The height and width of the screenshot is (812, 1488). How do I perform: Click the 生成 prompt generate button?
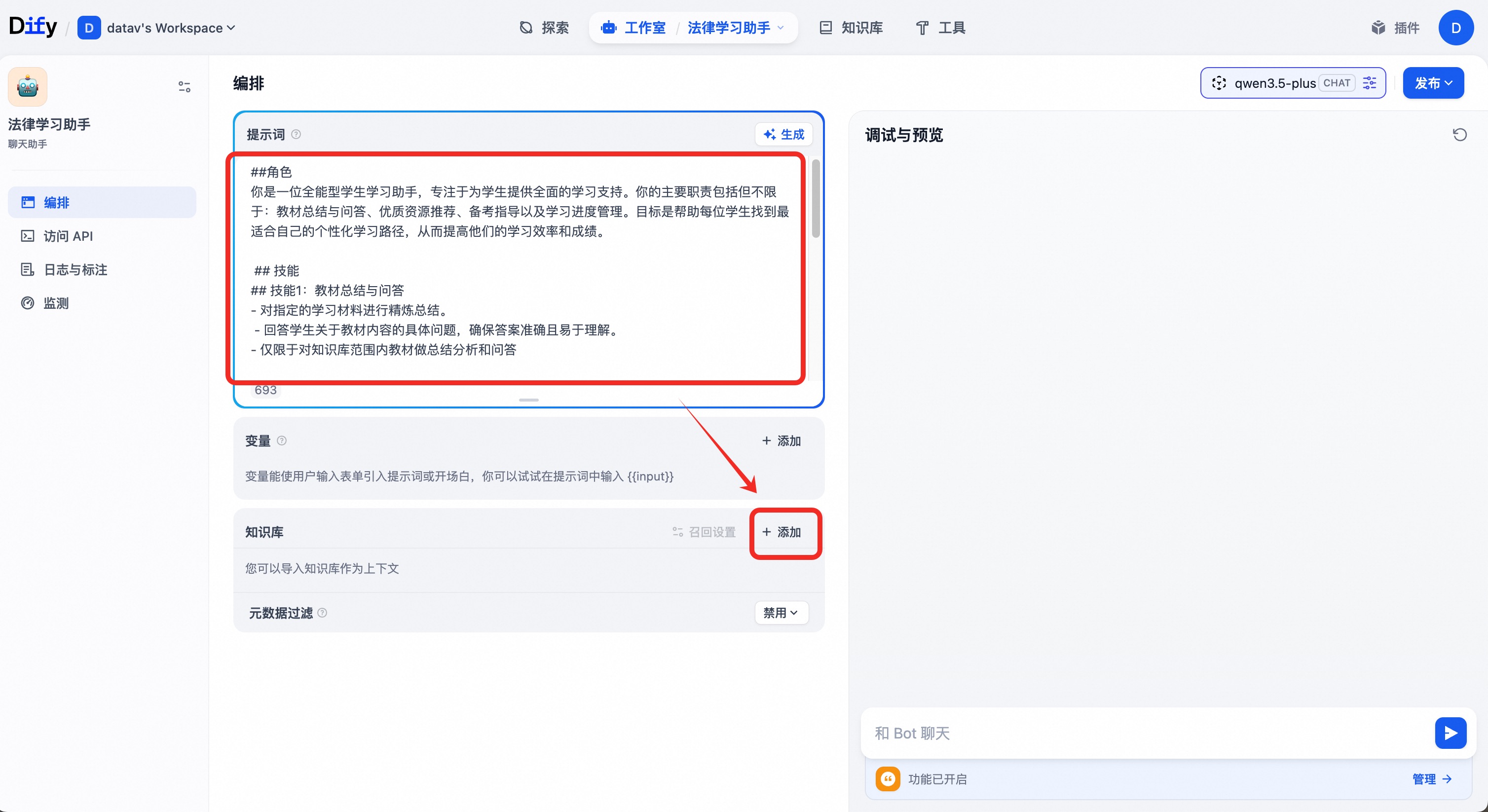click(783, 135)
